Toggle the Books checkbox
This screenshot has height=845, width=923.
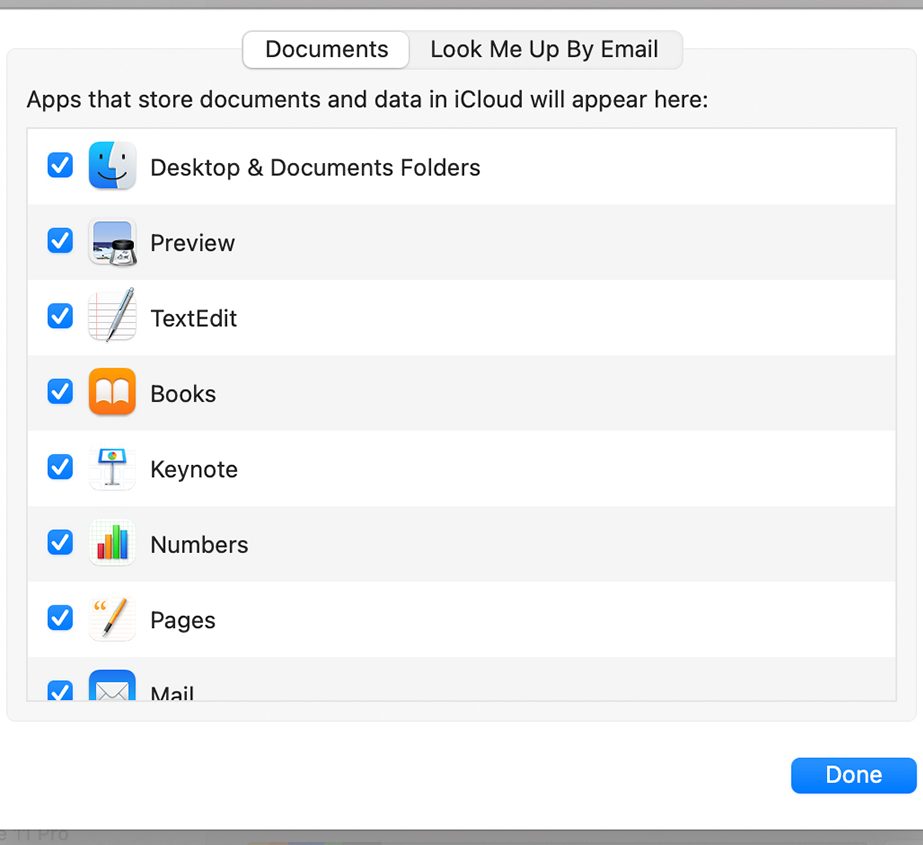click(x=60, y=391)
